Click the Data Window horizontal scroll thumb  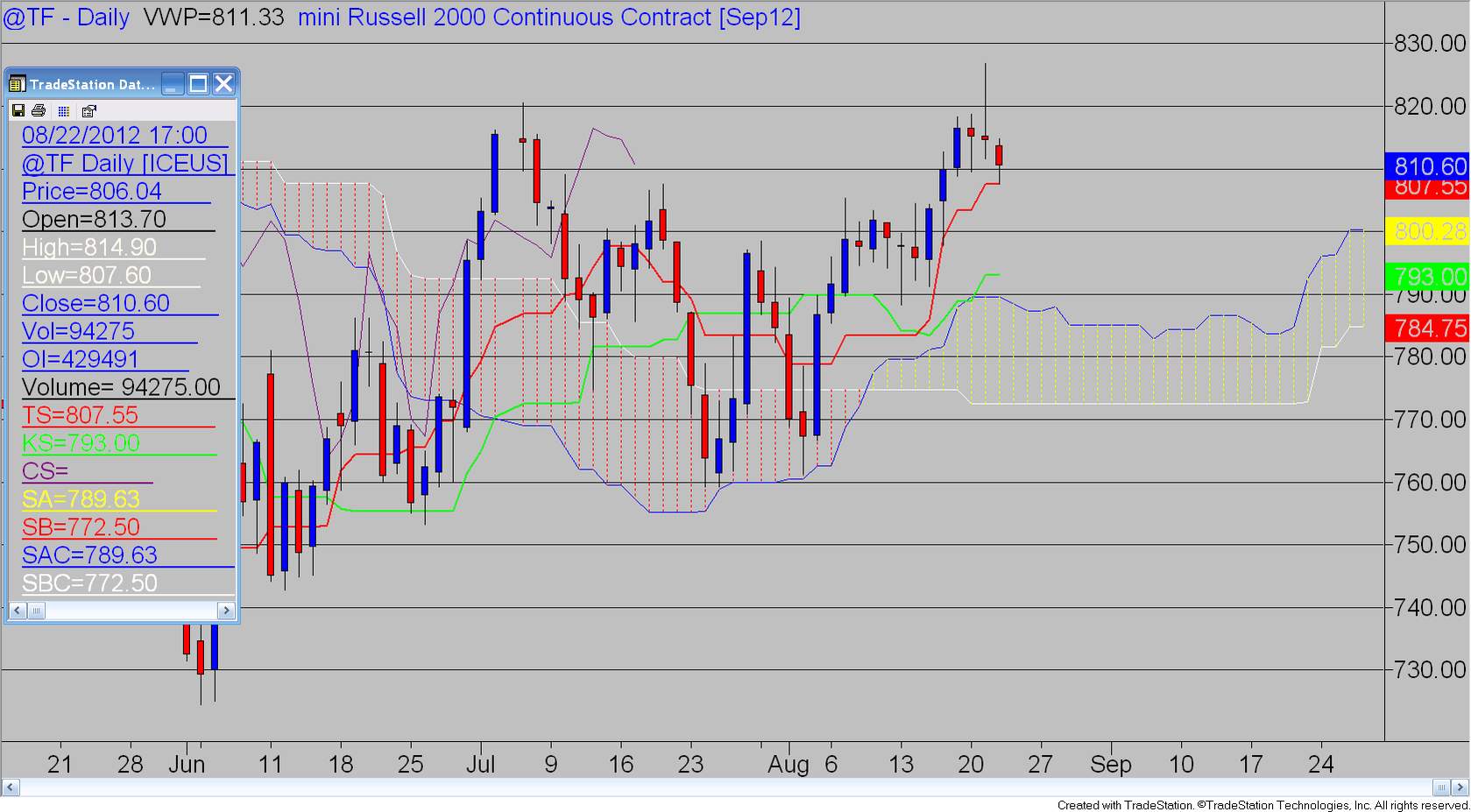tap(36, 611)
